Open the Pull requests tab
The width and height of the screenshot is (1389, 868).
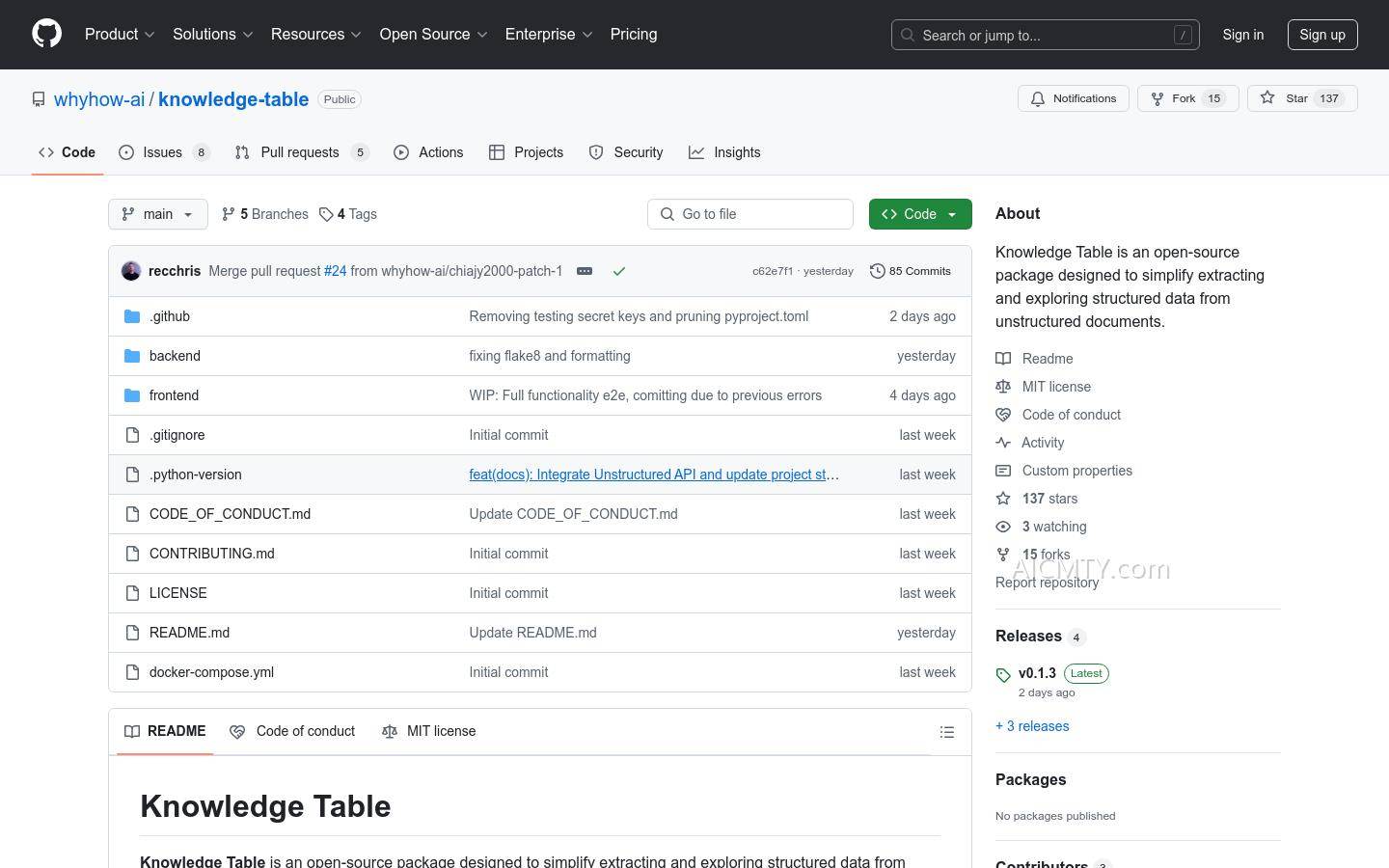tap(300, 152)
